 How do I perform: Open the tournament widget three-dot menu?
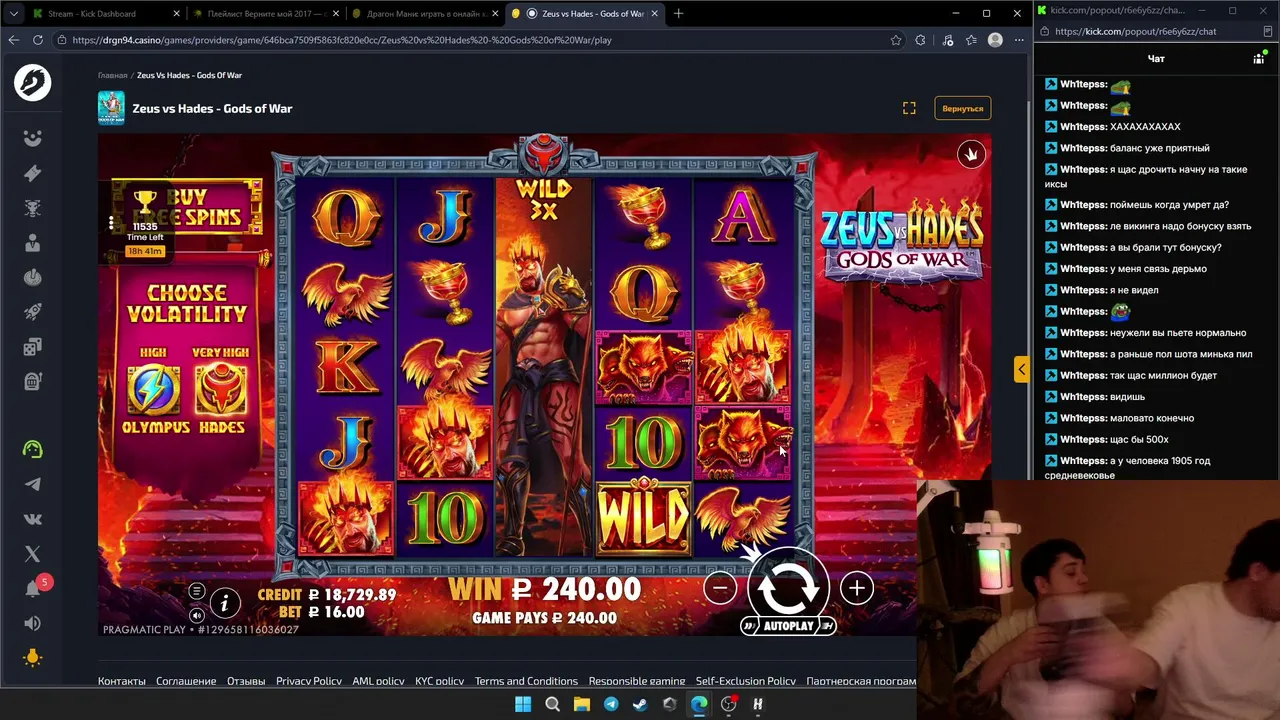point(111,222)
